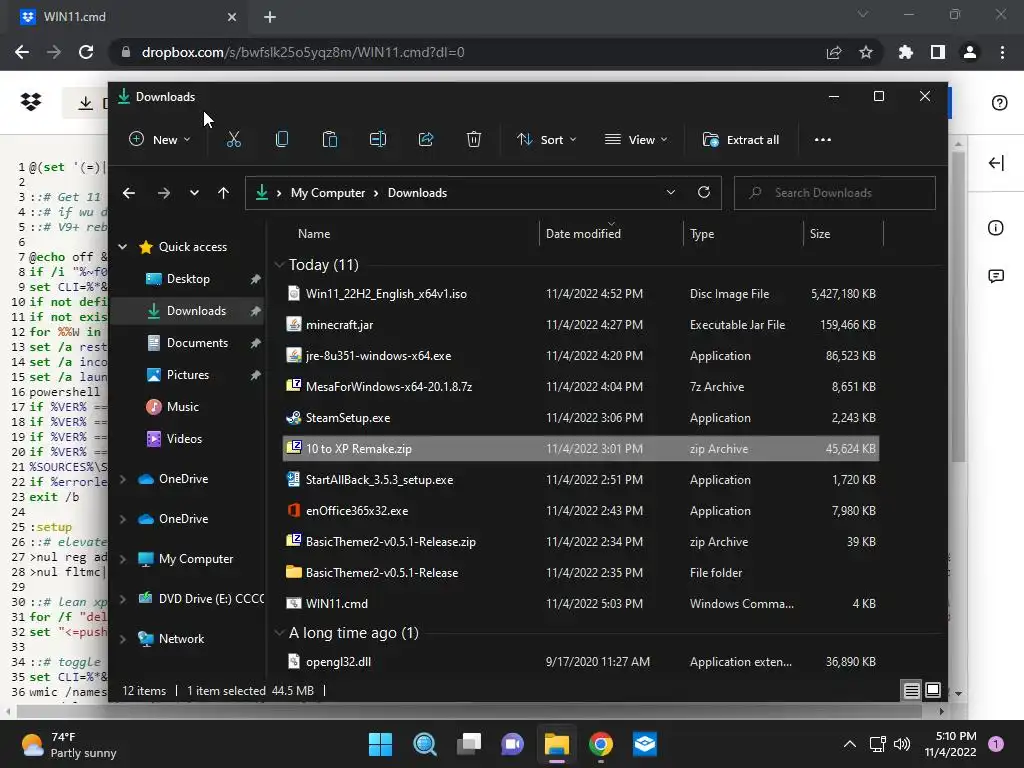Open Task View on taskbar
The height and width of the screenshot is (768, 1024).
(468, 744)
